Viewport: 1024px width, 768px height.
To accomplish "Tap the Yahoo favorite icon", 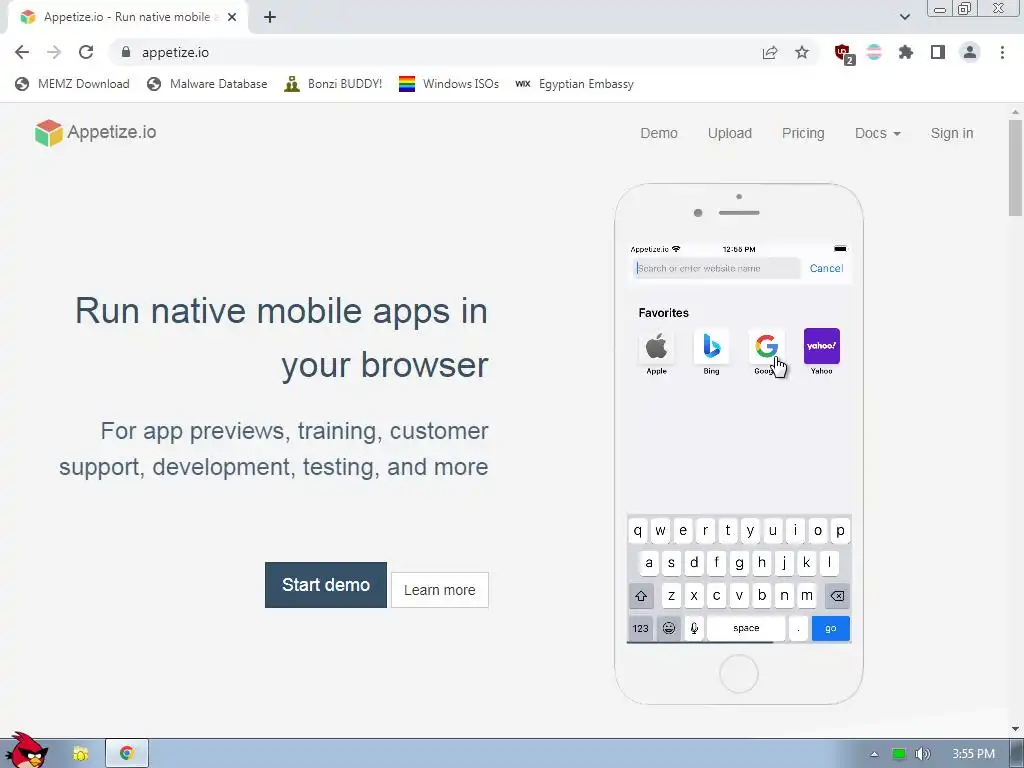I will 822,346.
